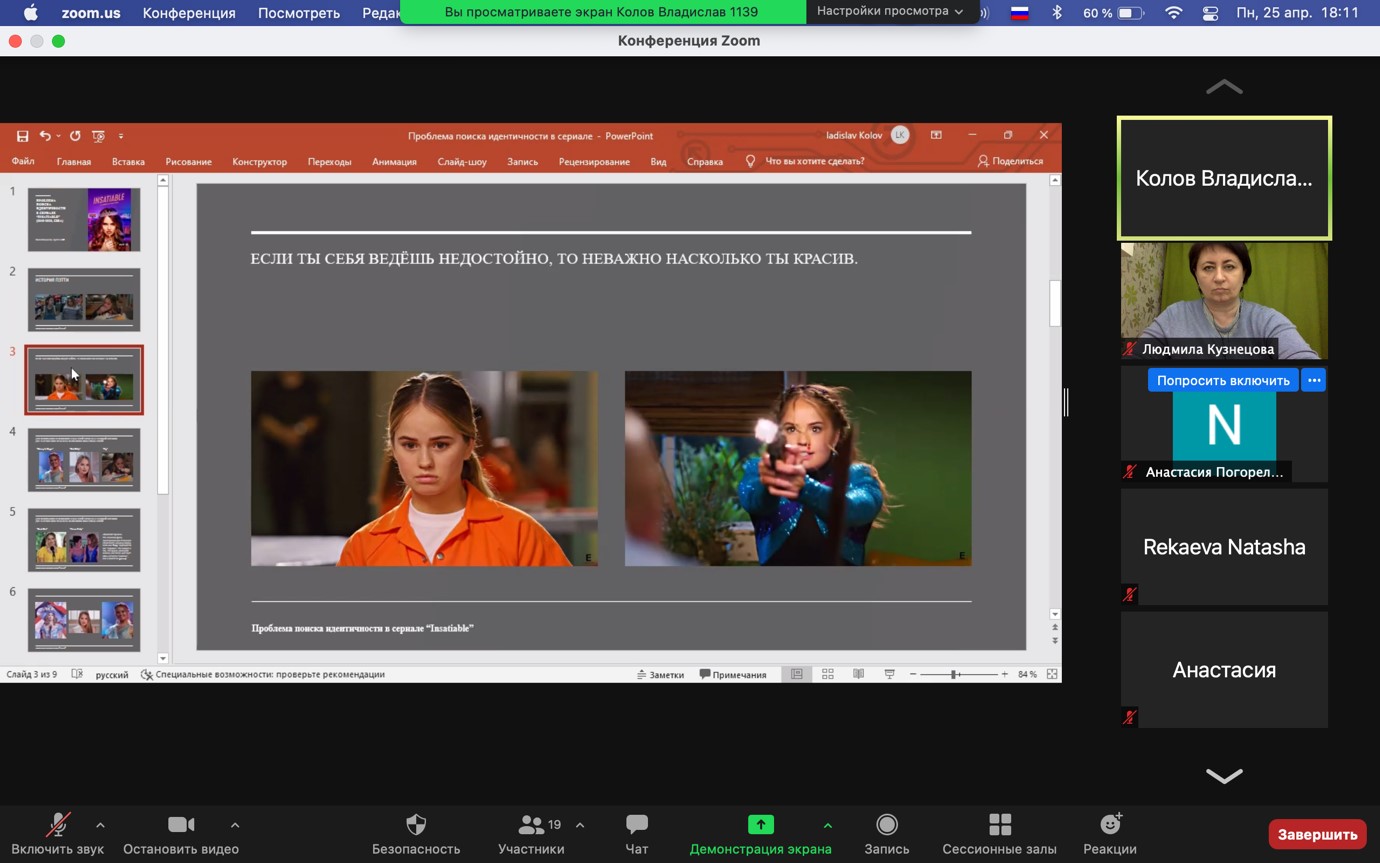Viewport: 1380px width, 863px height.
Task: Open Настройки просмотра dropdown in Zoom
Action: coord(890,11)
